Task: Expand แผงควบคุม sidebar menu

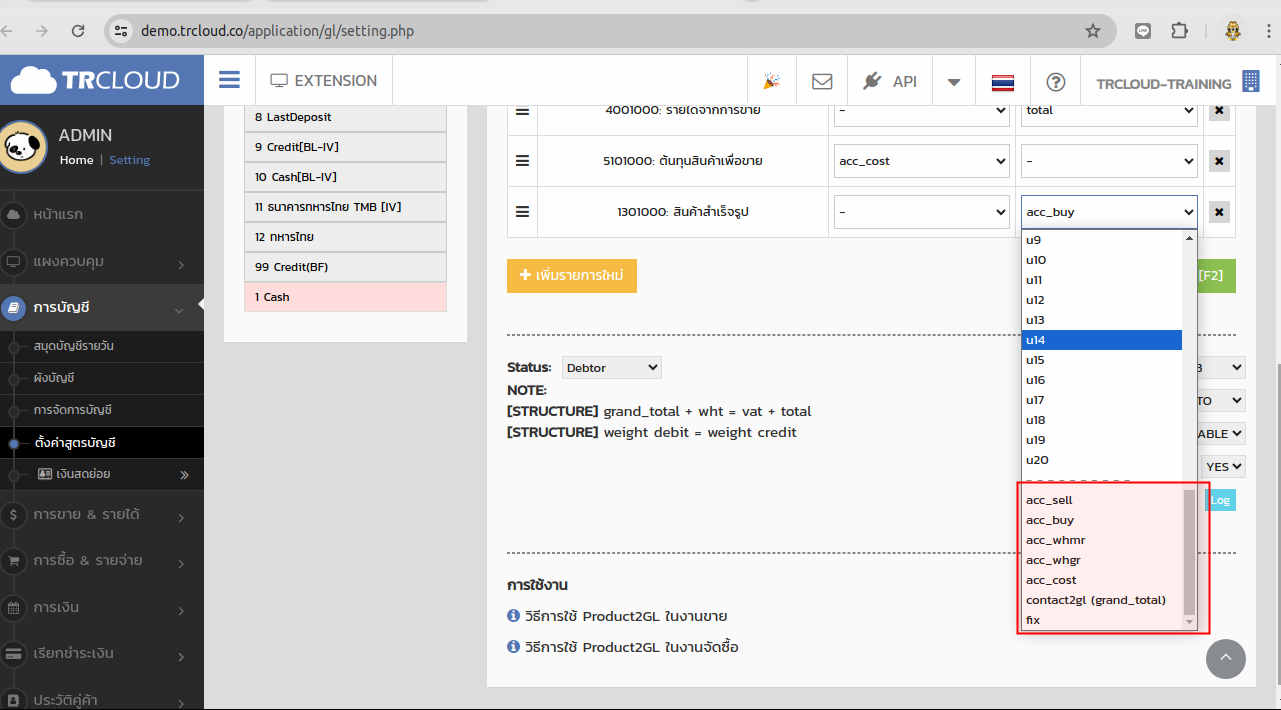Action: [102, 262]
